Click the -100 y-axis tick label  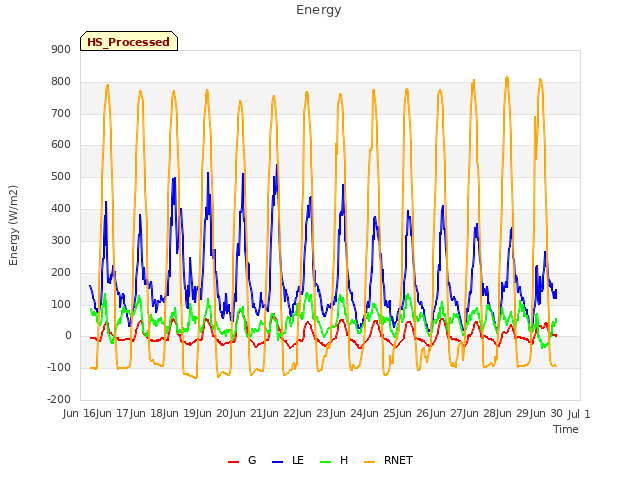coord(59,367)
